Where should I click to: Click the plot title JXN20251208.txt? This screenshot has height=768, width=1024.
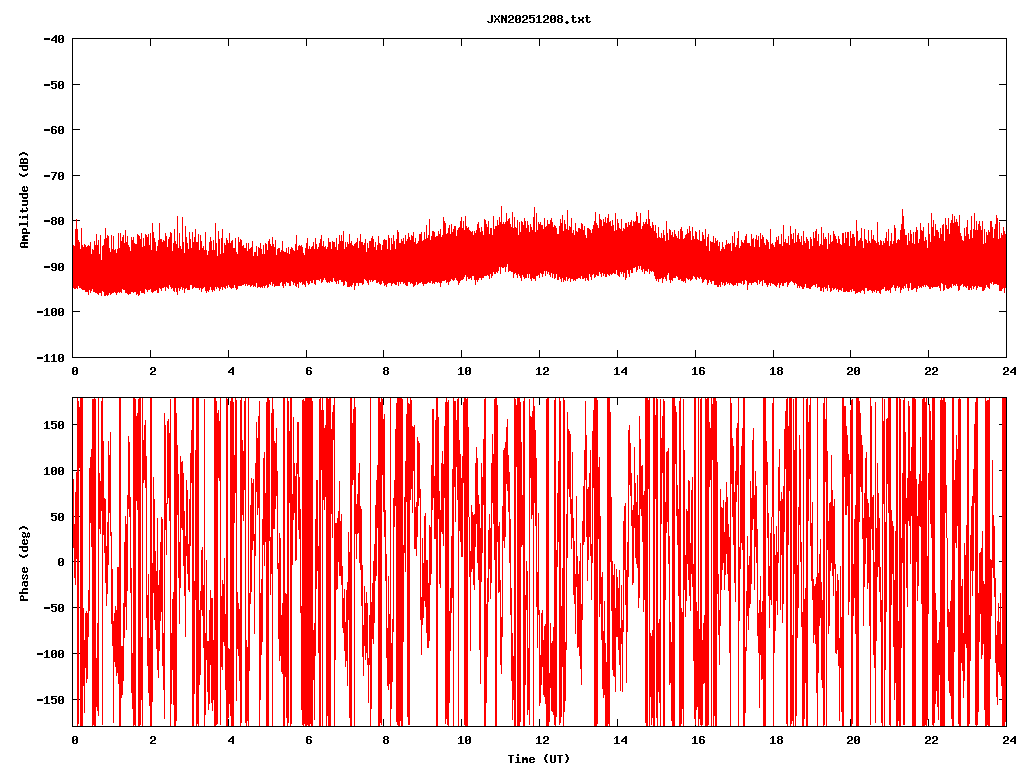click(x=538, y=19)
